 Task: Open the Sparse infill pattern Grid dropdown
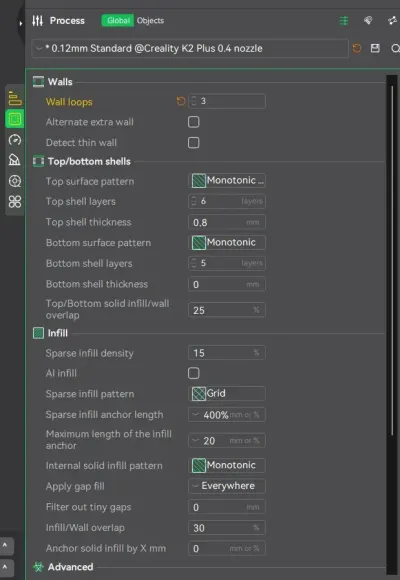(227, 394)
